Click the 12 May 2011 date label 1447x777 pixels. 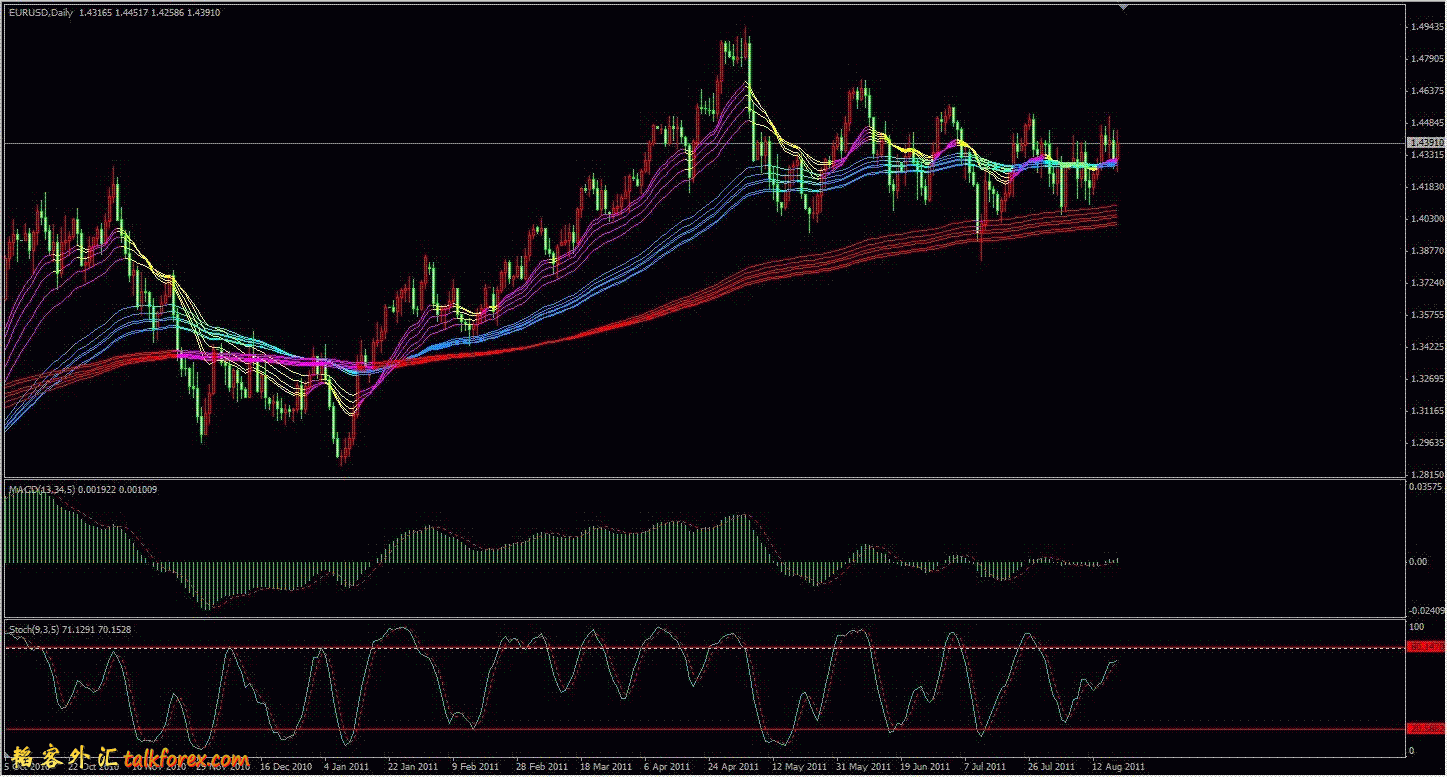(x=799, y=767)
